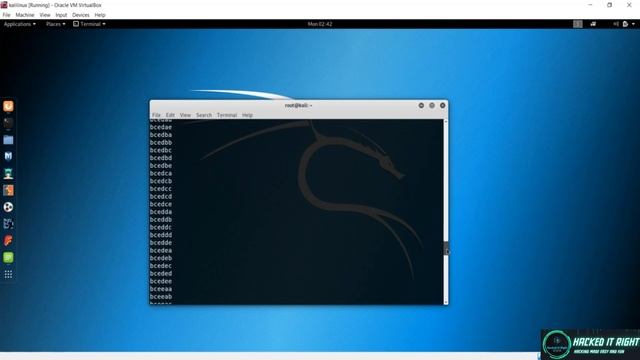The width and height of the screenshot is (640, 360).
Task: Minimize the root@kali terminal window
Action: click(421, 105)
